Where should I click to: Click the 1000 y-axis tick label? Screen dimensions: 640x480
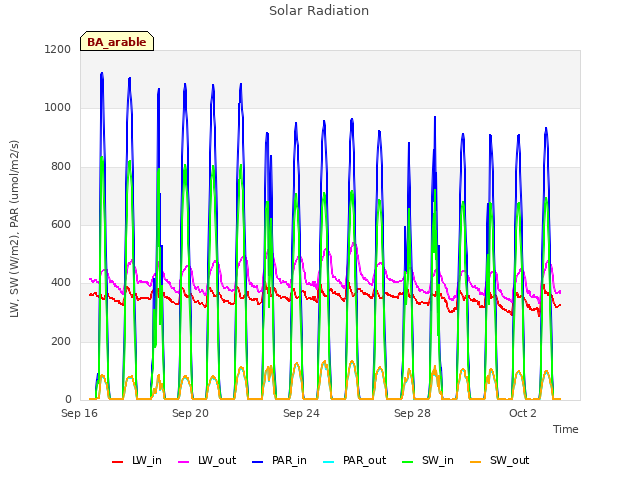(x=58, y=108)
